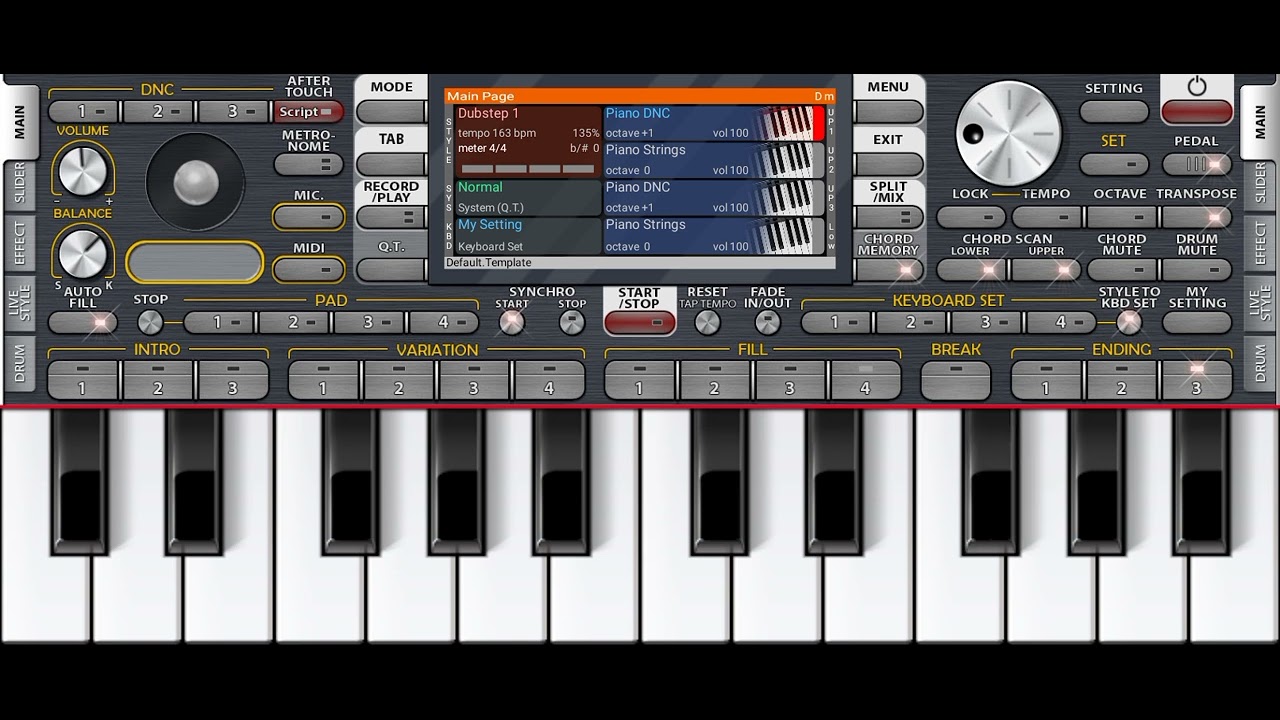
Task: Select the right Main tab
Action: [1259, 121]
